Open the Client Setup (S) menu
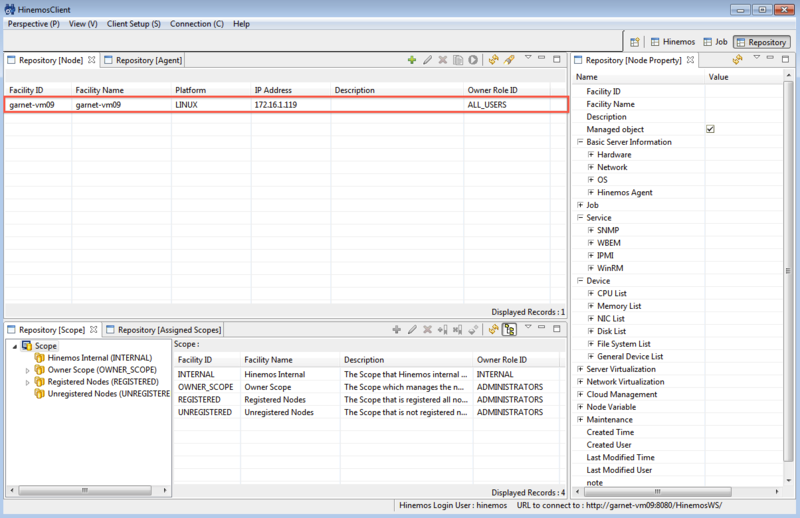 tap(134, 24)
